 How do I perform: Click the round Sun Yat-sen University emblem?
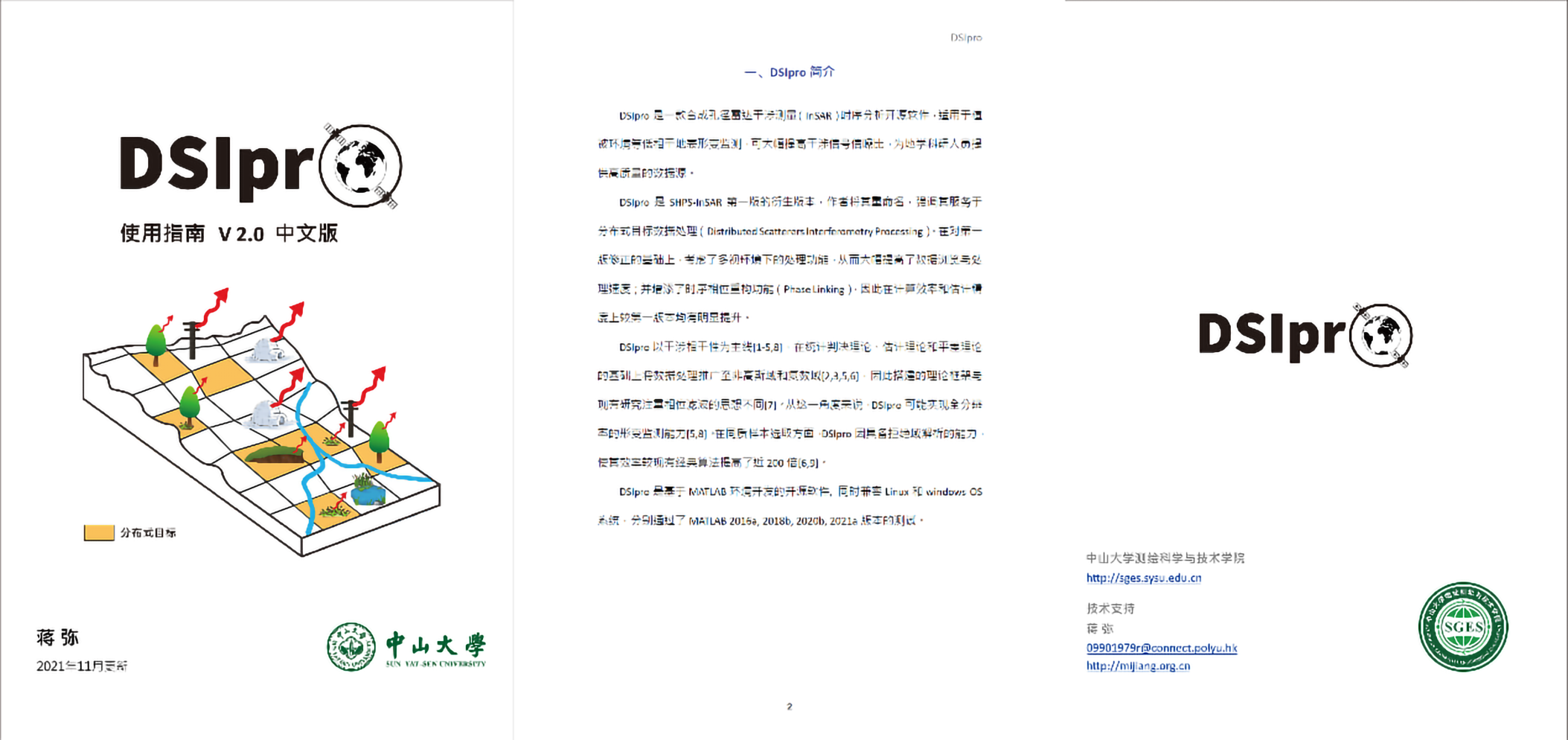pyautogui.click(x=351, y=646)
